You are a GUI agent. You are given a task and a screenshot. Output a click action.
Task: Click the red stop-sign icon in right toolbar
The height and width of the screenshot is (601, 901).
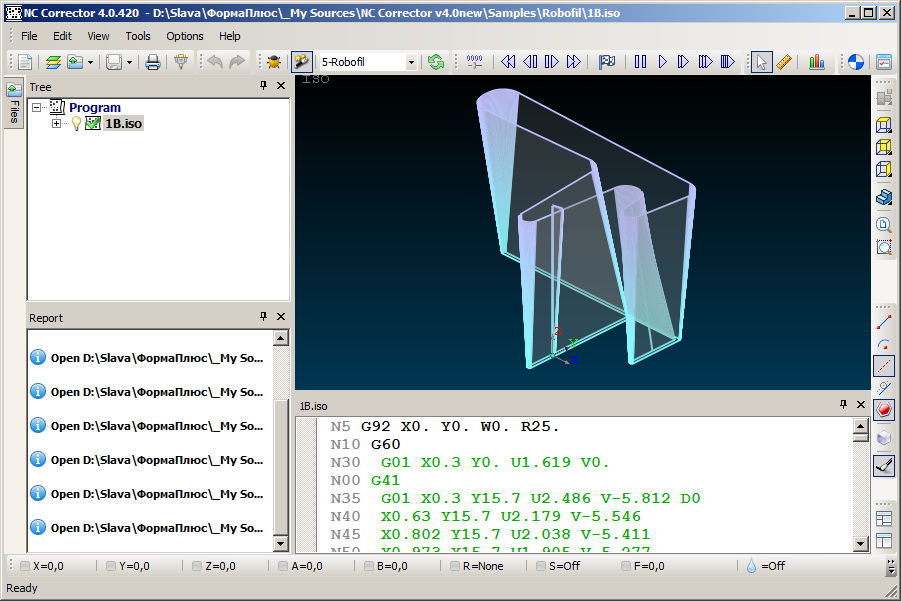[x=884, y=410]
